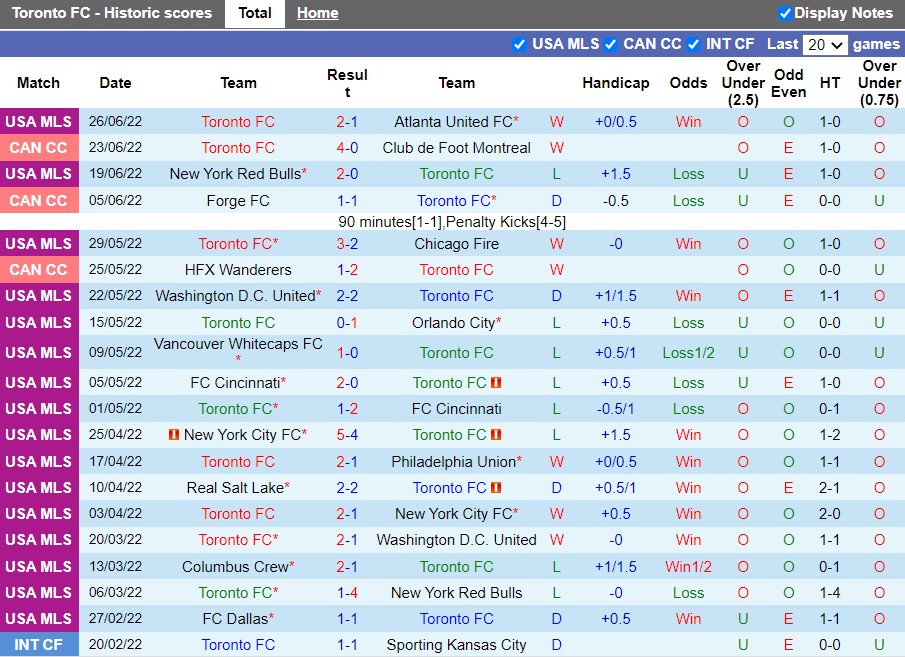Select the -0.5/1 handicap on 01/05/22 row
Viewport: 905px width, 657px height.
(615, 409)
